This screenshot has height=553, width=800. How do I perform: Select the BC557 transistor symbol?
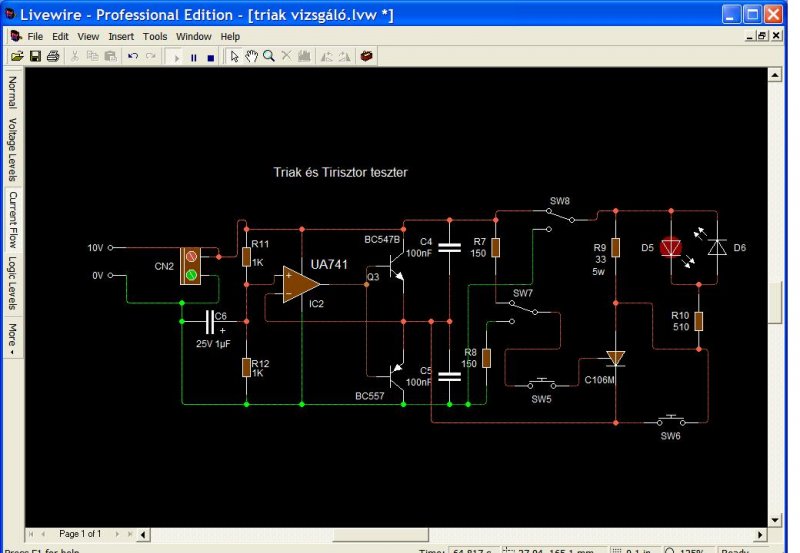(x=395, y=376)
